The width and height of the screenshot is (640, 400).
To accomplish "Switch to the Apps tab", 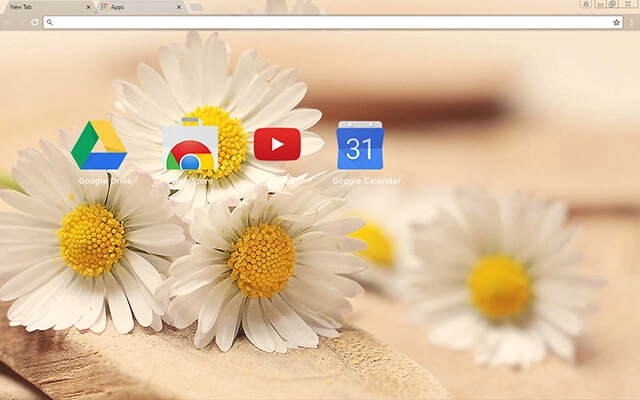I will coord(141,7).
